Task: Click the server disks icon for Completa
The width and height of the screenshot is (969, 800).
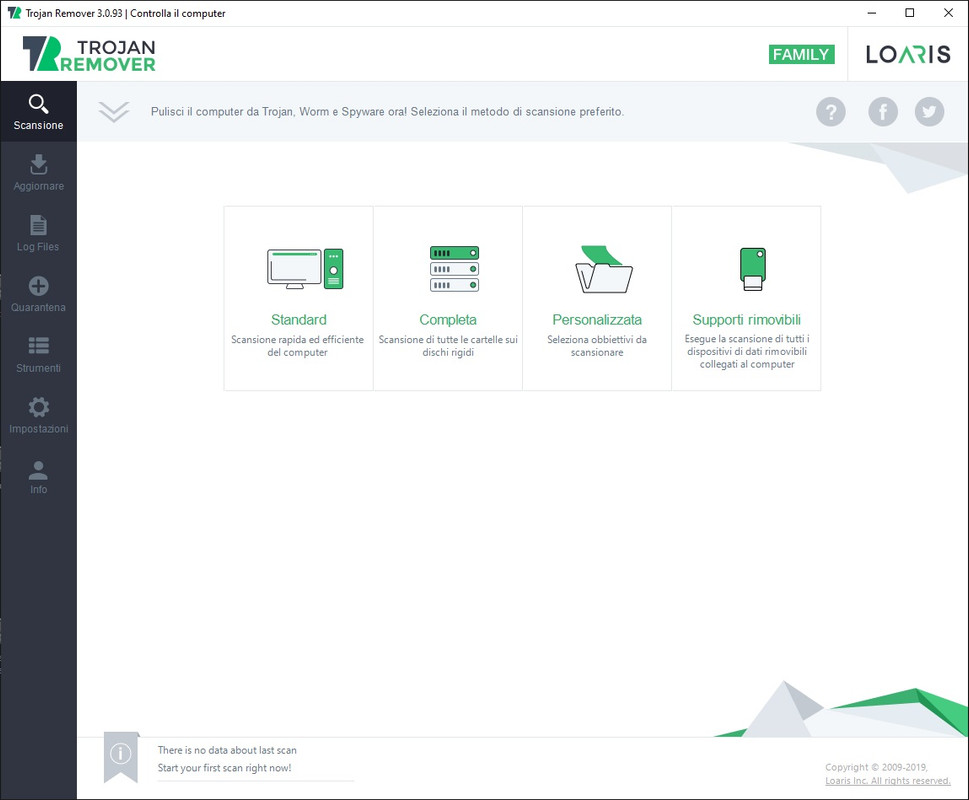Action: tap(454, 269)
